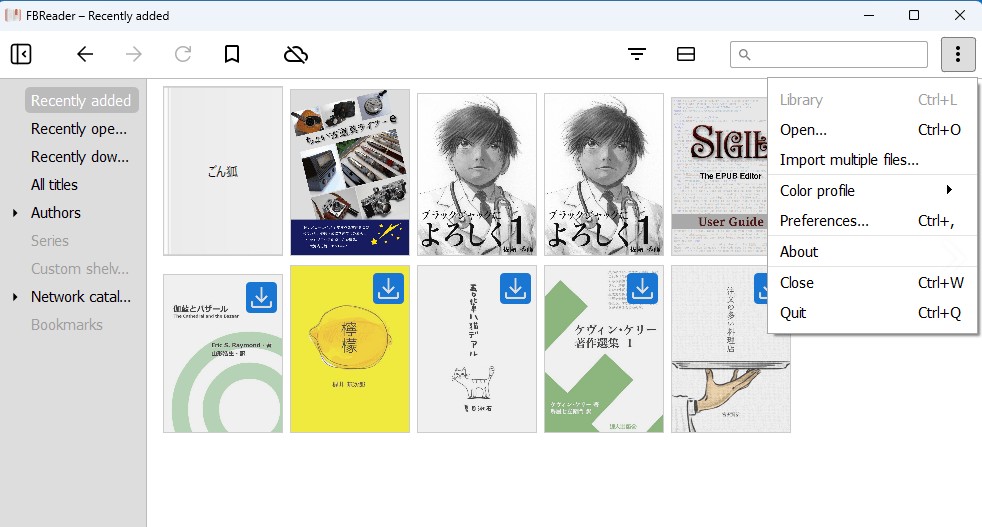Select Custom shelves in sidebar
Image resolution: width=982 pixels, height=527 pixels.
(x=80, y=269)
